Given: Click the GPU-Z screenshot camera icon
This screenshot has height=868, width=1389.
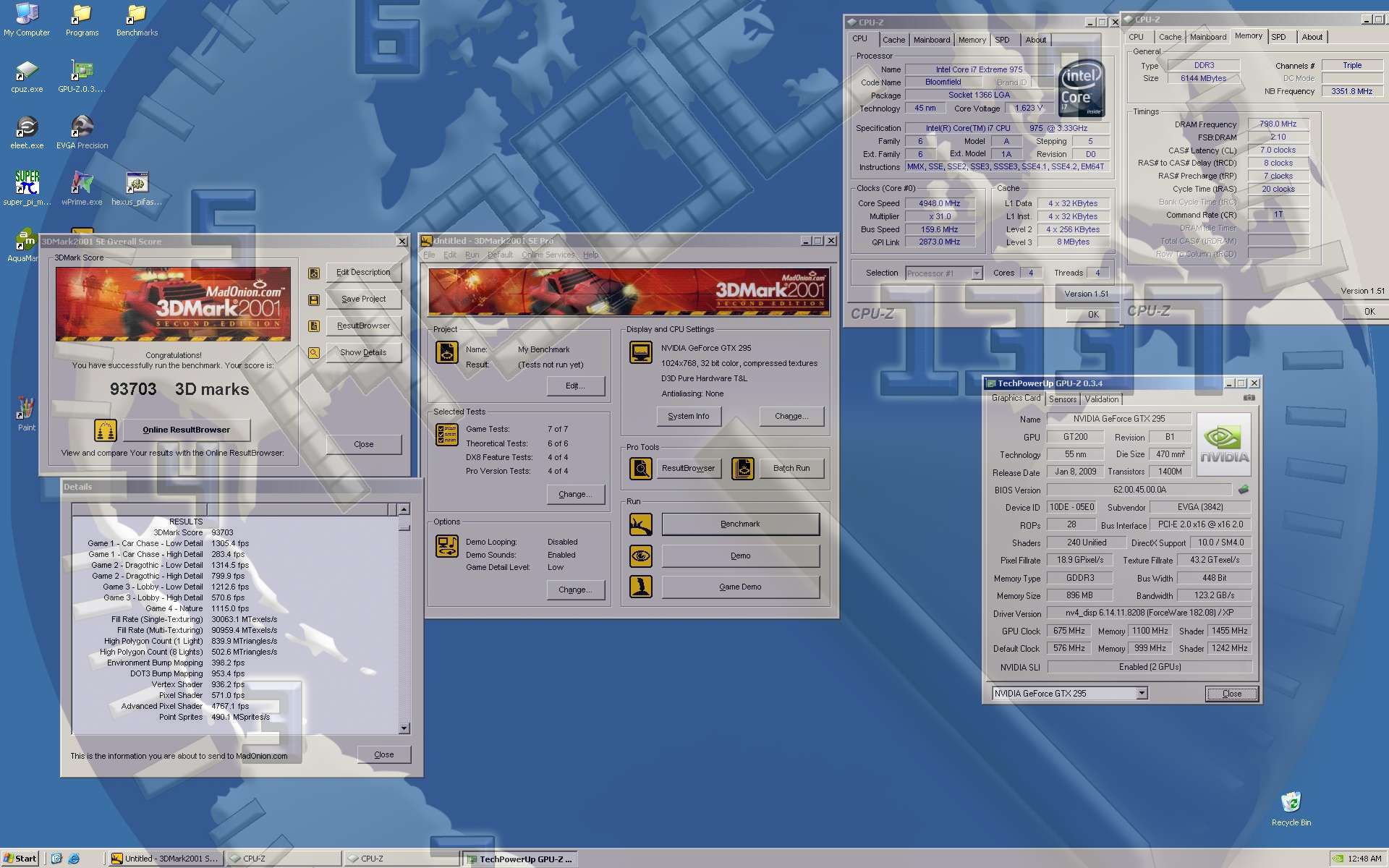Looking at the screenshot, I should (x=1249, y=398).
